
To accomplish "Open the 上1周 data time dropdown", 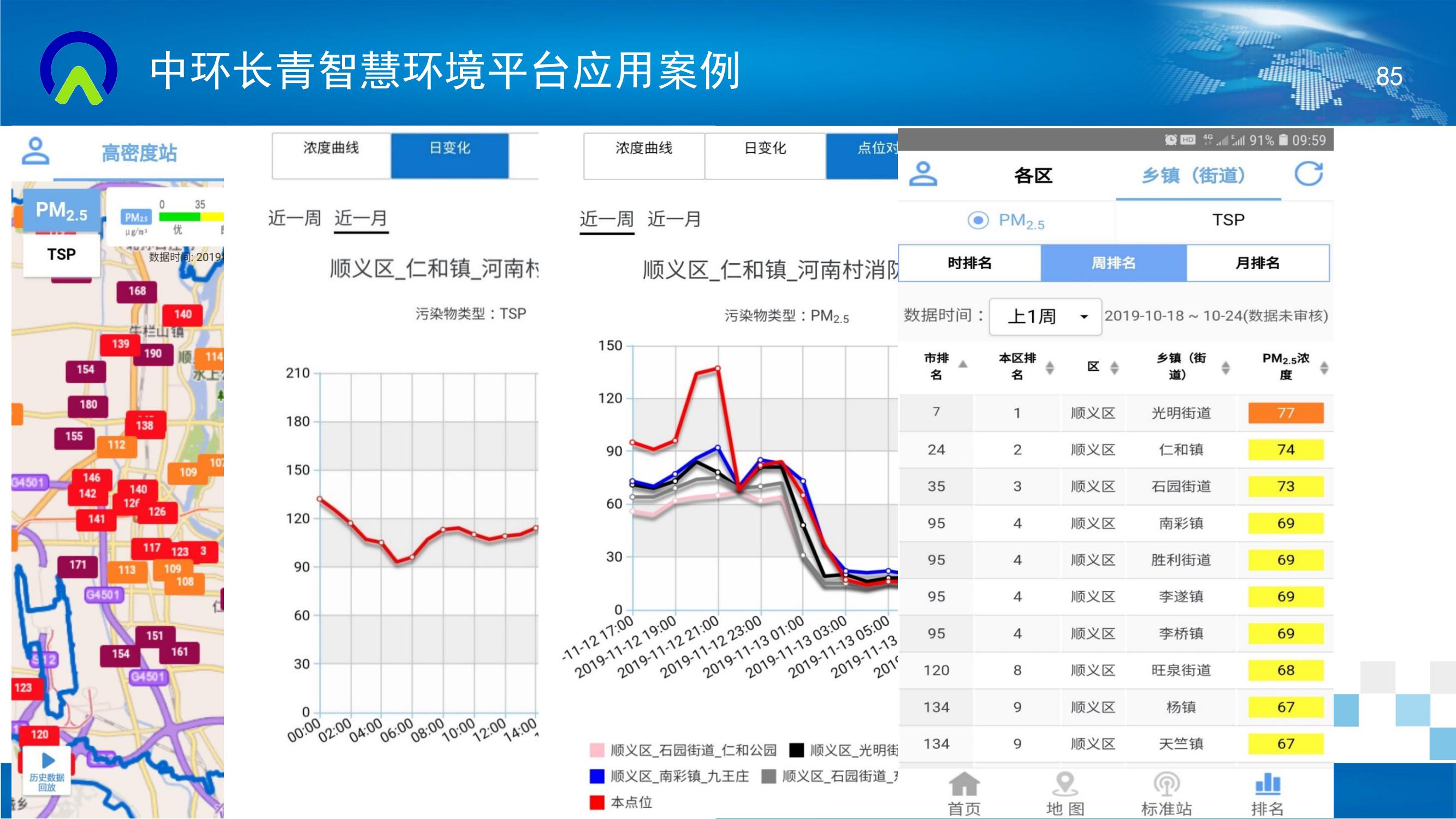I will point(1045,316).
